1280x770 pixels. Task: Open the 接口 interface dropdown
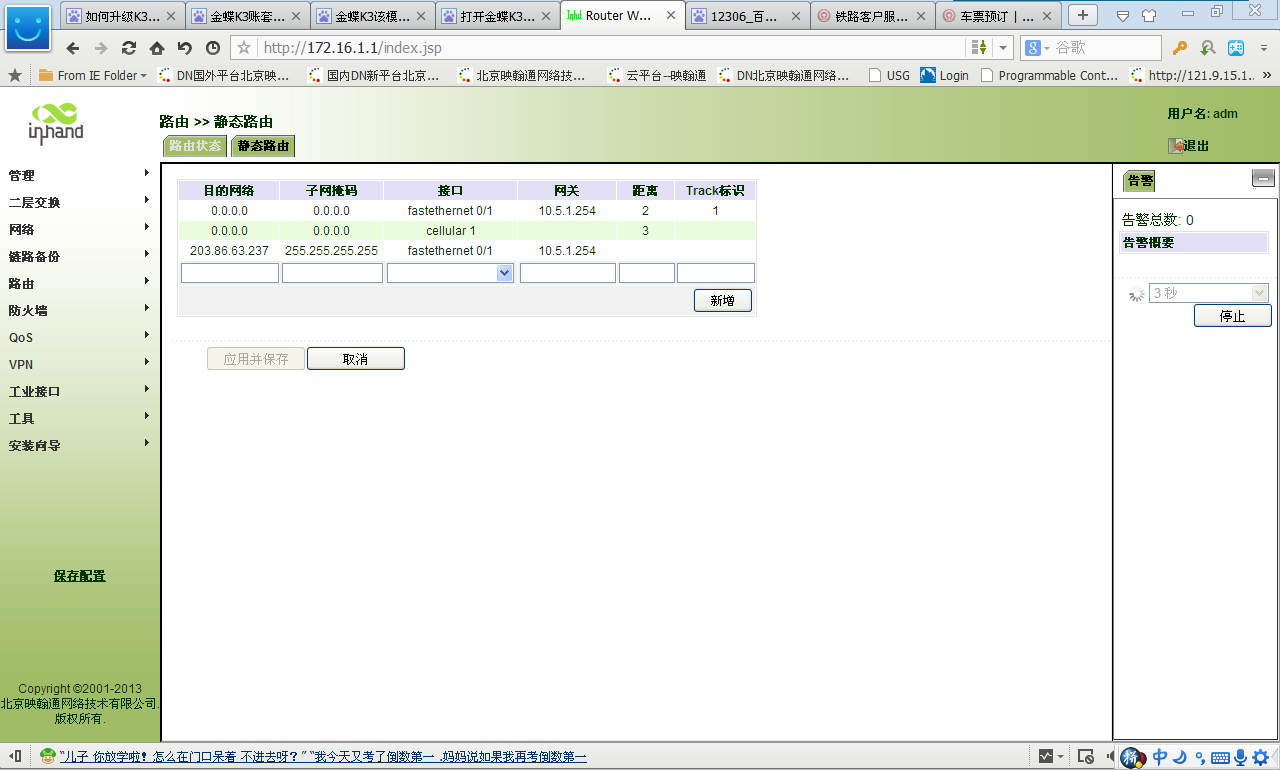[x=504, y=273]
